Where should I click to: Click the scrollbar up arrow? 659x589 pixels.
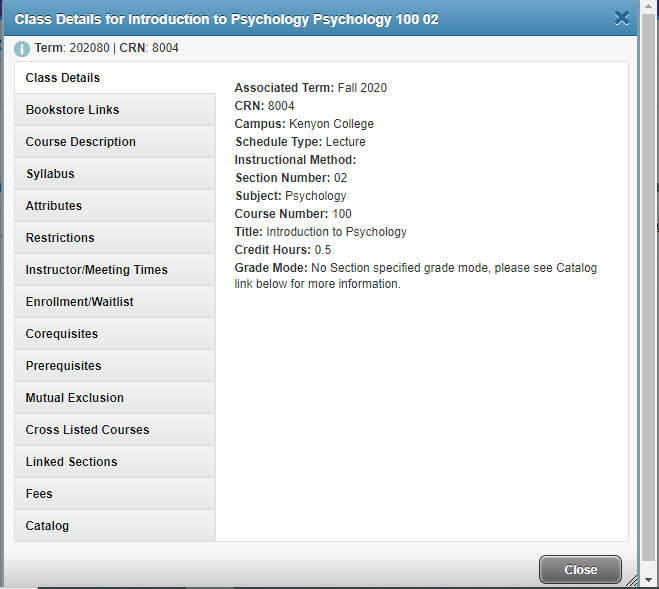coord(648,6)
